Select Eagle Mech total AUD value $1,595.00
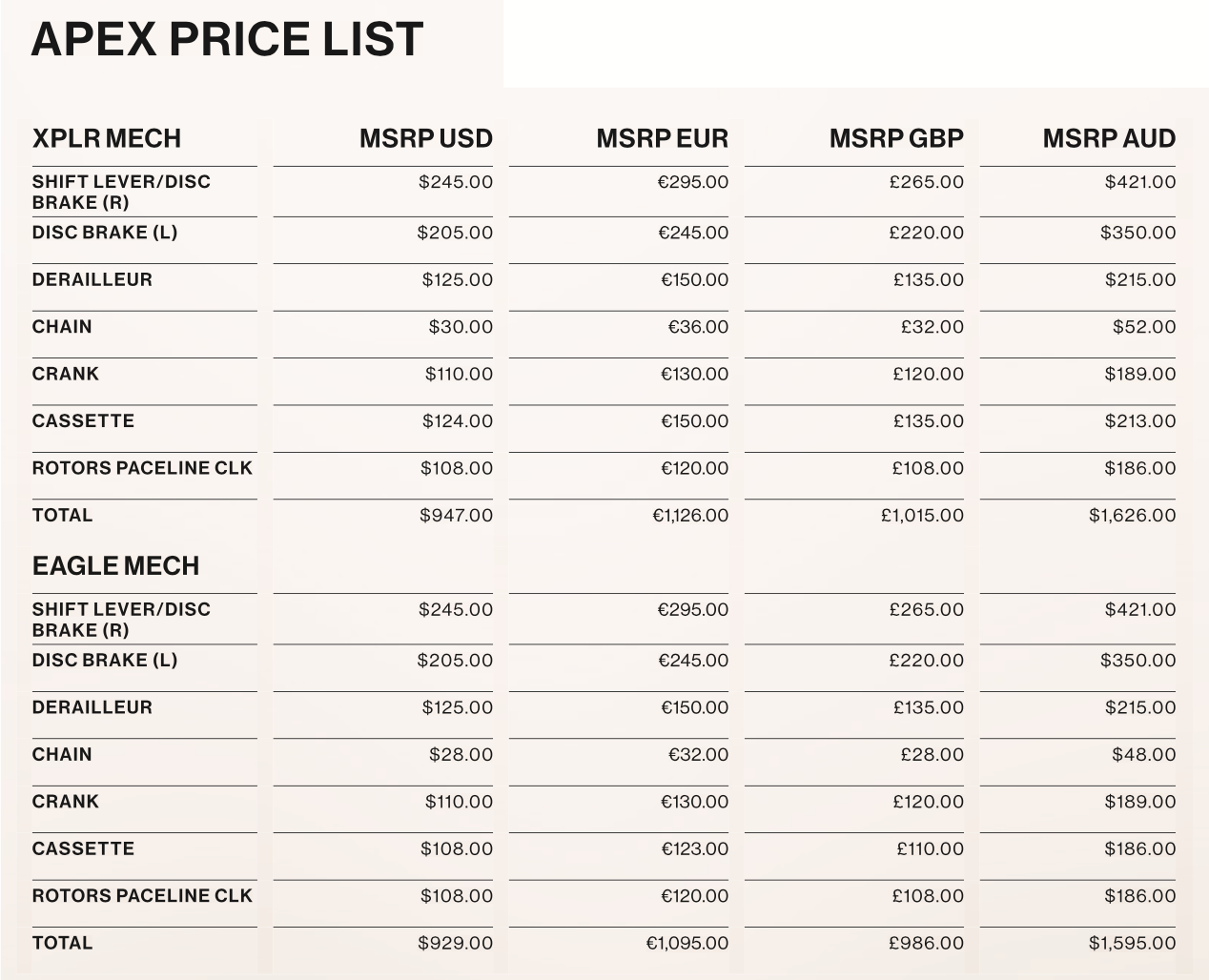Viewport: 1209px width, 980px height. 1132,944
